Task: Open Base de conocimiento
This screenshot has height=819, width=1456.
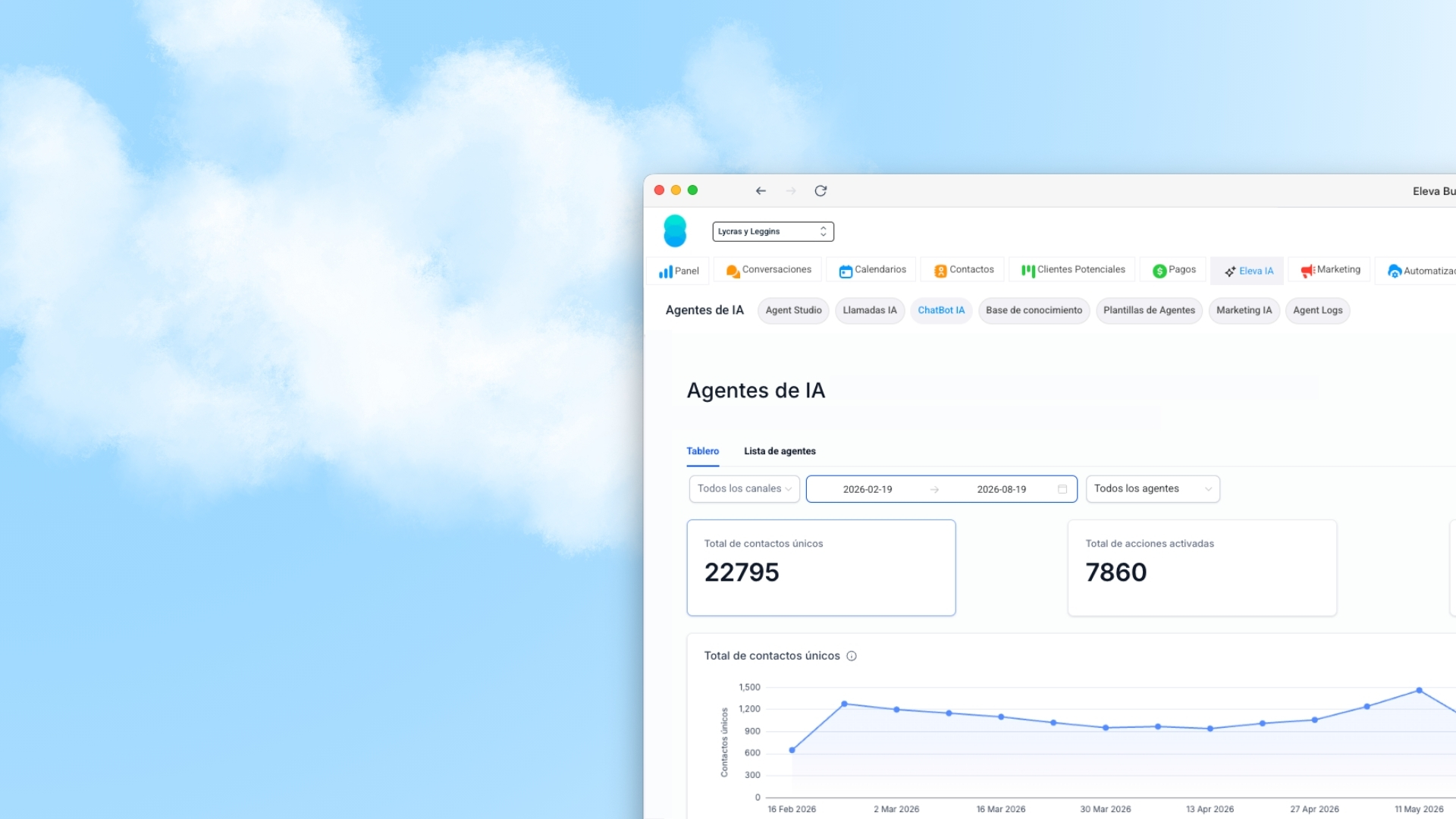Action: tap(1034, 311)
